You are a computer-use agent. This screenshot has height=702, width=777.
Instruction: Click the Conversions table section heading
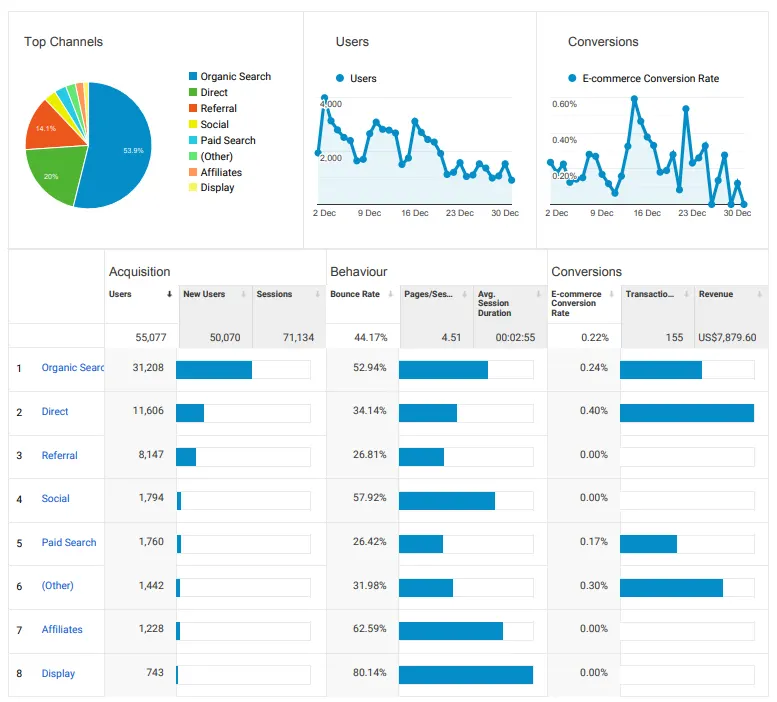[x=586, y=271]
